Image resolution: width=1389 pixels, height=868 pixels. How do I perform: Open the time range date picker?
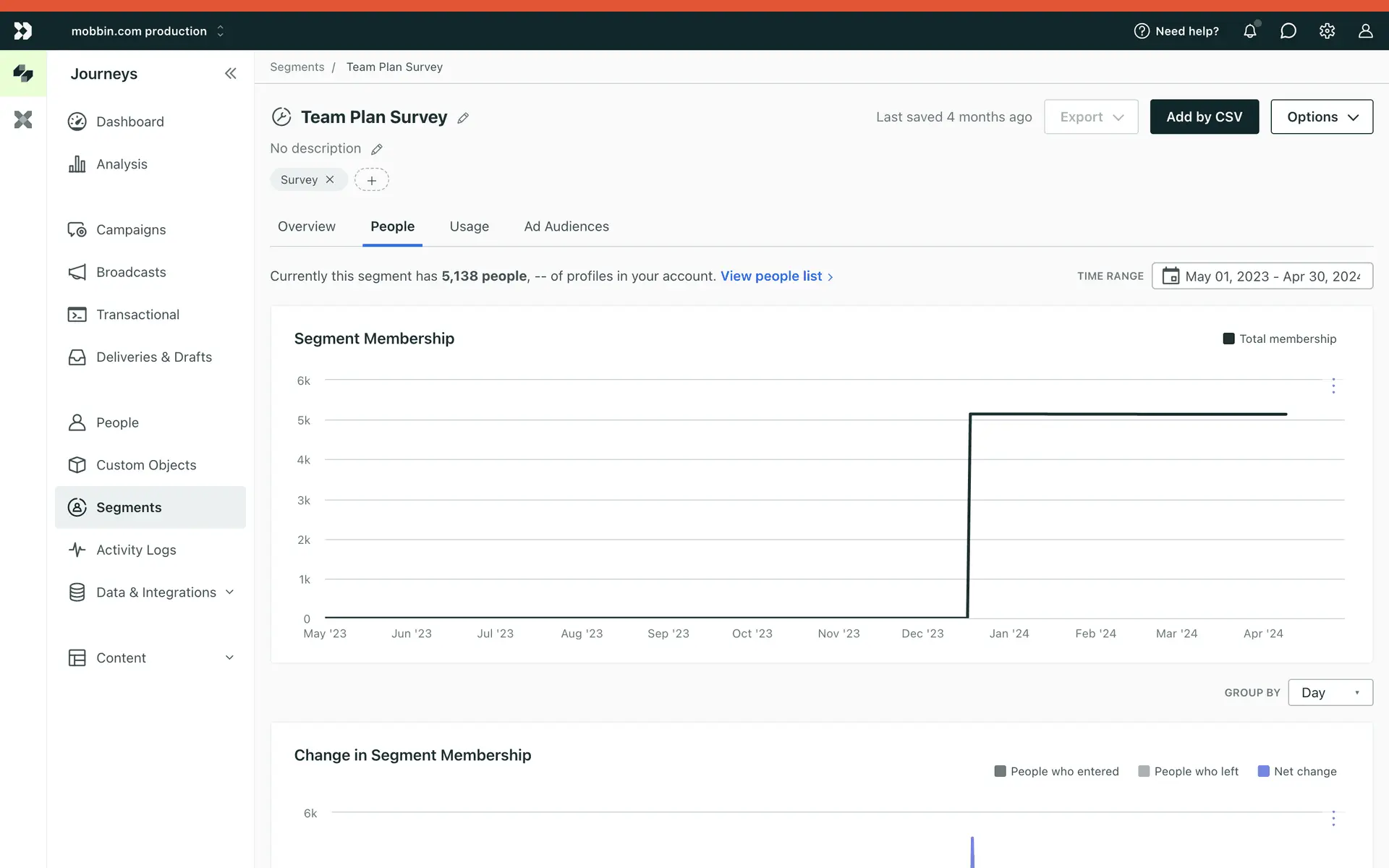click(1262, 276)
